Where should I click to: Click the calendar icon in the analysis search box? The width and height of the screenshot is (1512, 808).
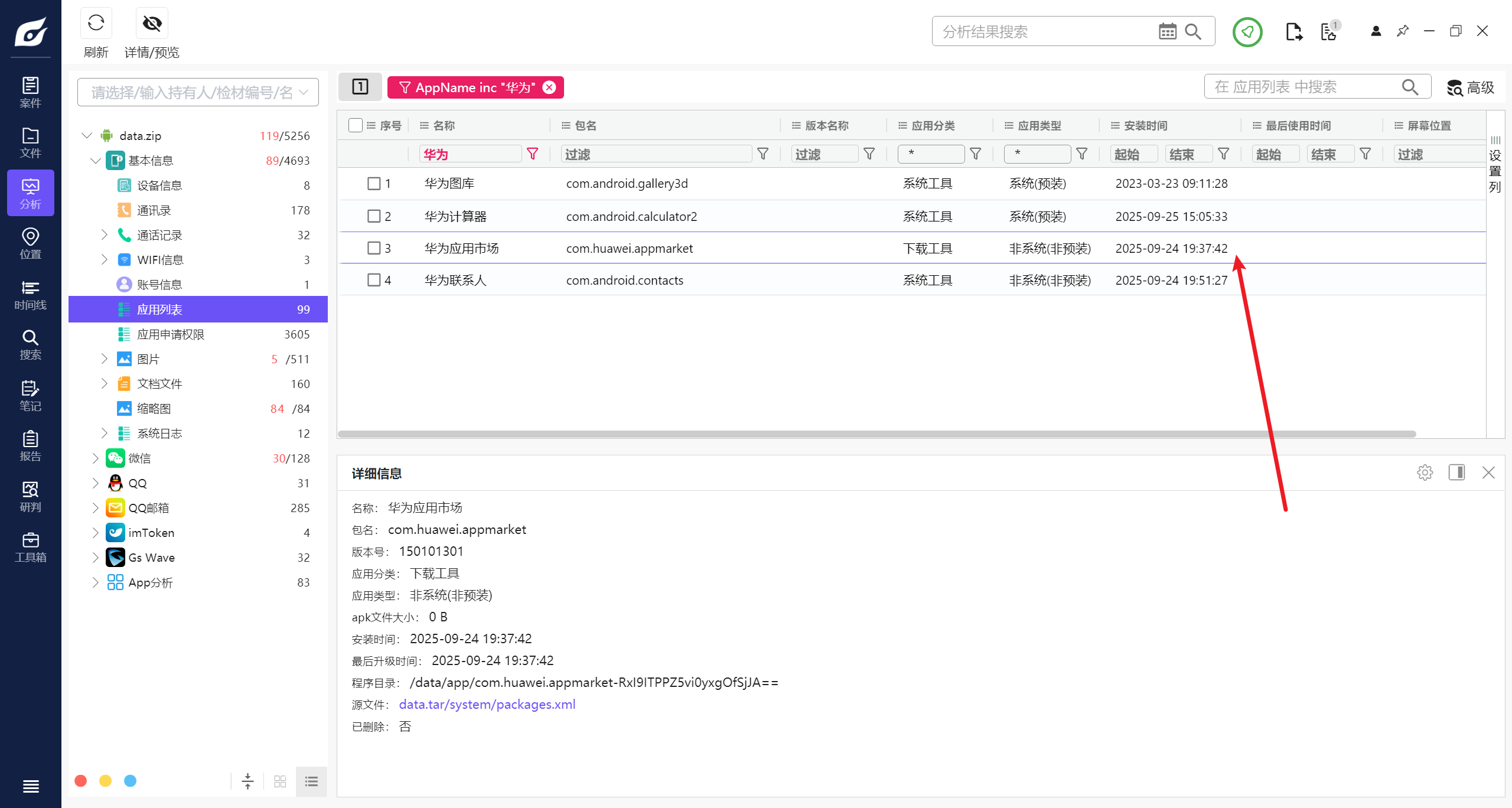tap(1167, 31)
